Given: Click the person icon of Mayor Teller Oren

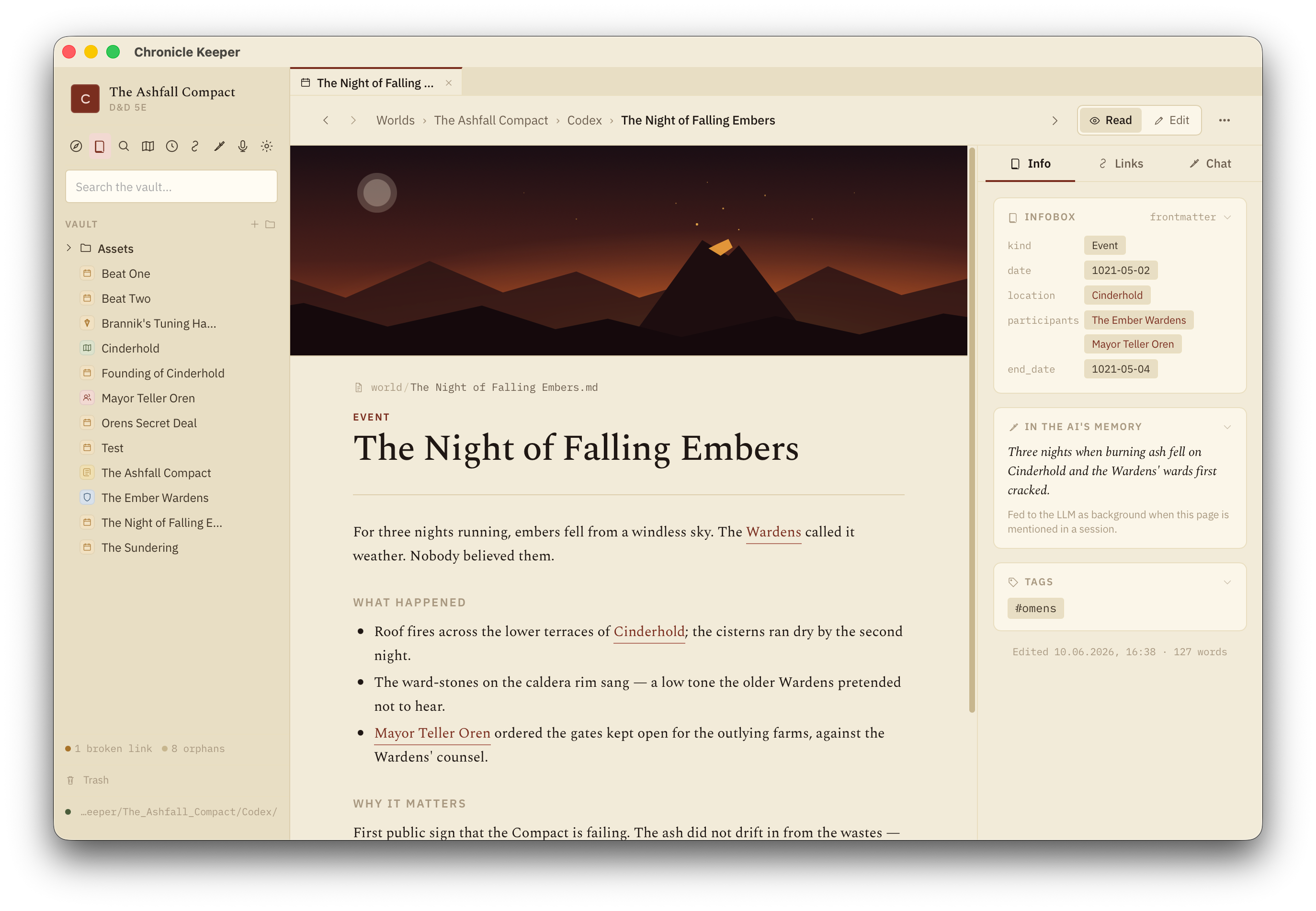Looking at the screenshot, I should coord(87,398).
